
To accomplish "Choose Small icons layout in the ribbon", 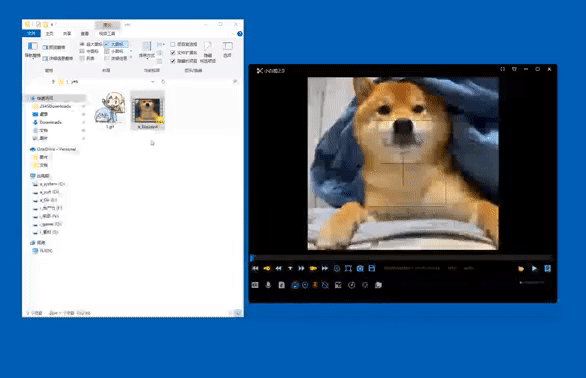I will coord(114,51).
